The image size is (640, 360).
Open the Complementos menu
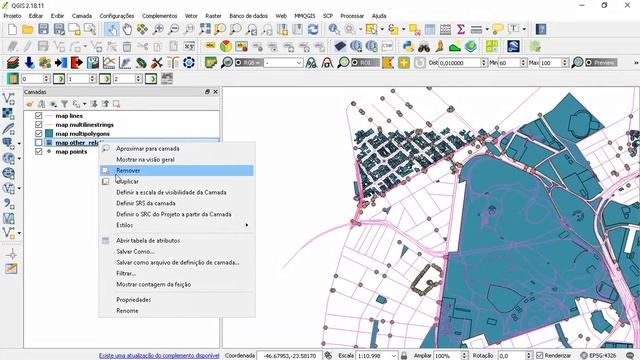pos(160,16)
